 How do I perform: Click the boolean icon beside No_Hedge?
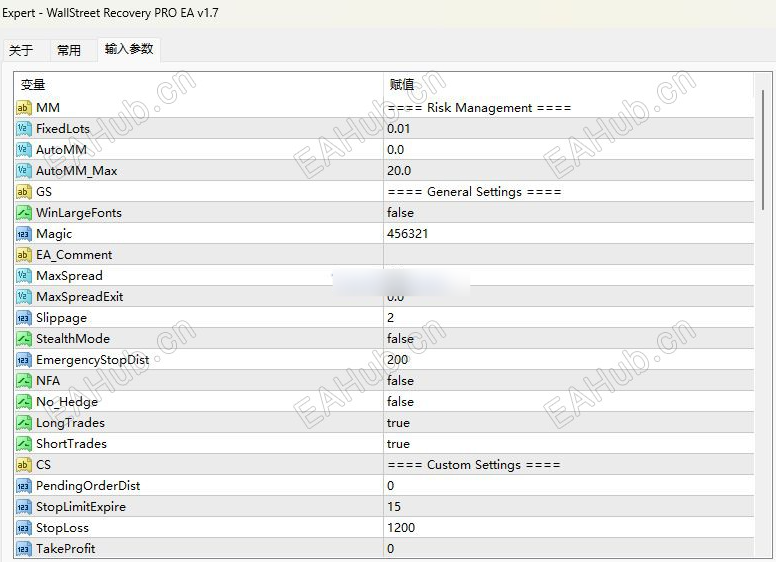[23, 402]
